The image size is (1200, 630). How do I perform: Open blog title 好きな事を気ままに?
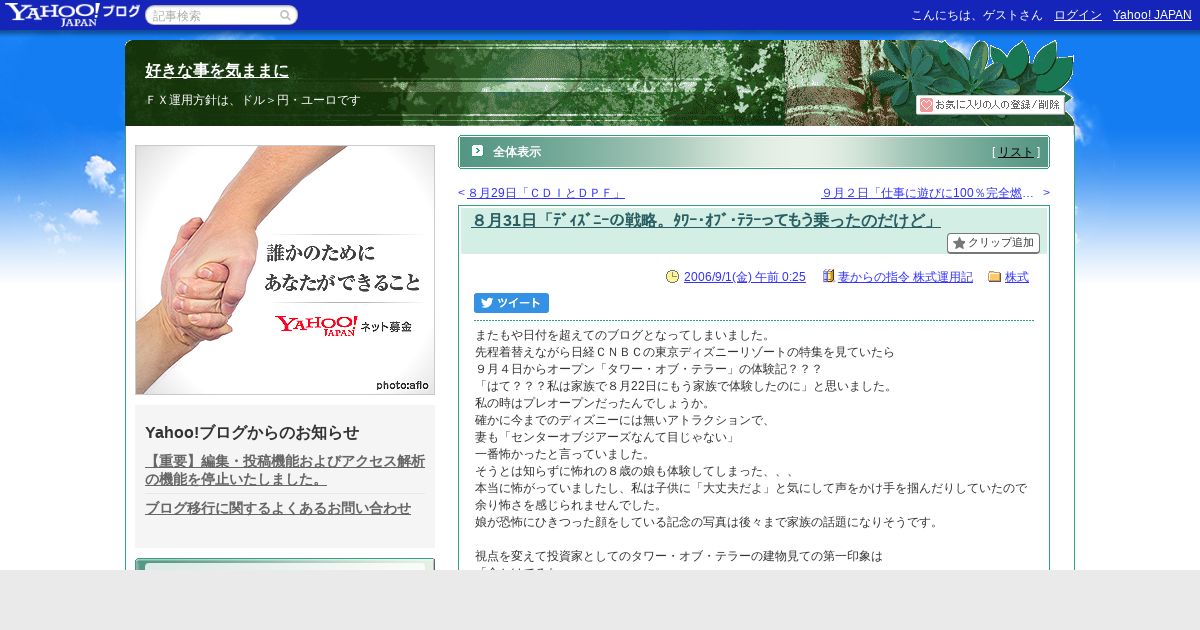pos(217,70)
